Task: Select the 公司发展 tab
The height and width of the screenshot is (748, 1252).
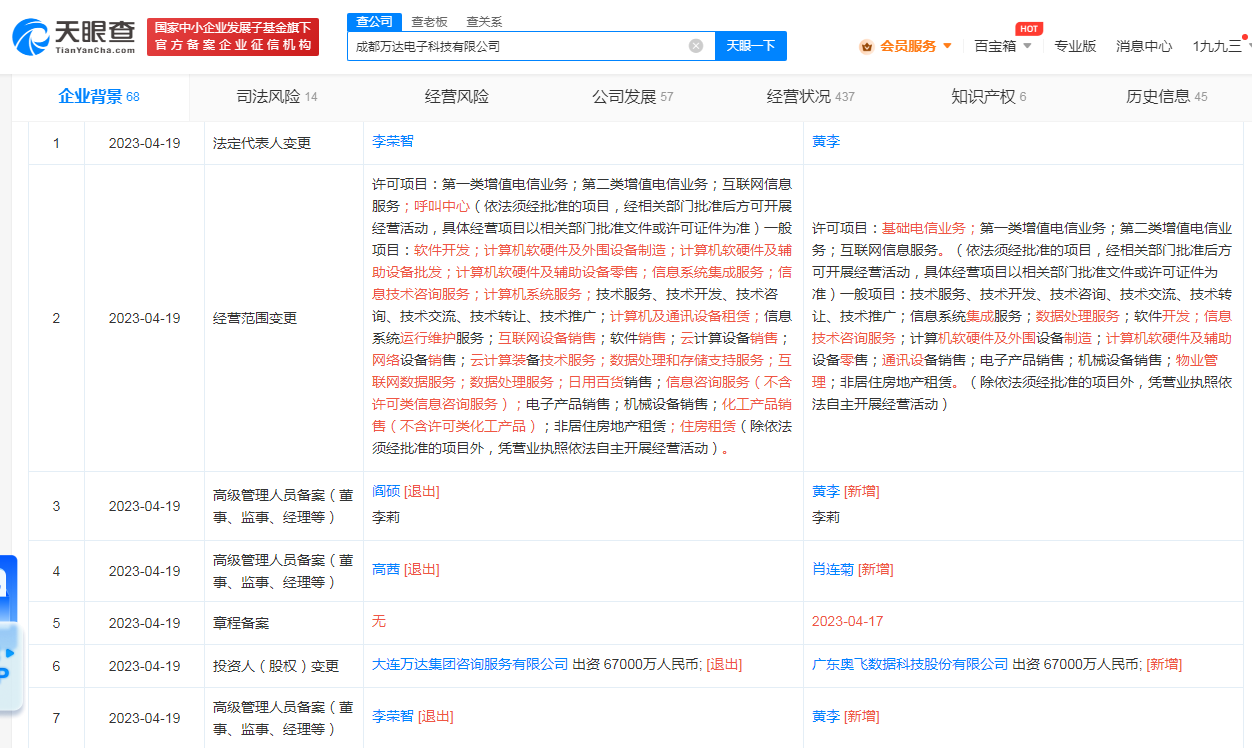Action: pos(633,97)
